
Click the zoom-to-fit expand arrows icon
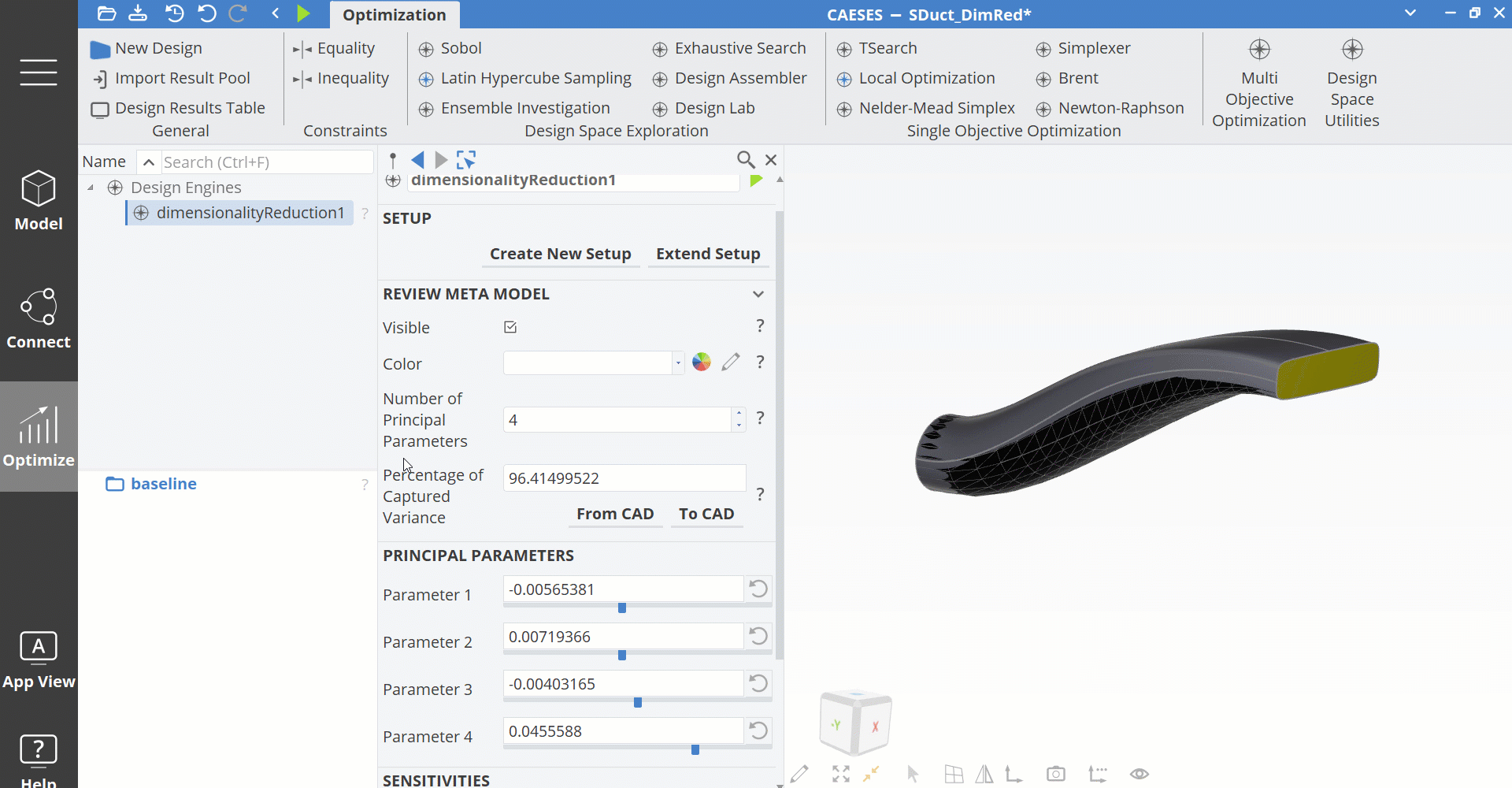pos(841,774)
